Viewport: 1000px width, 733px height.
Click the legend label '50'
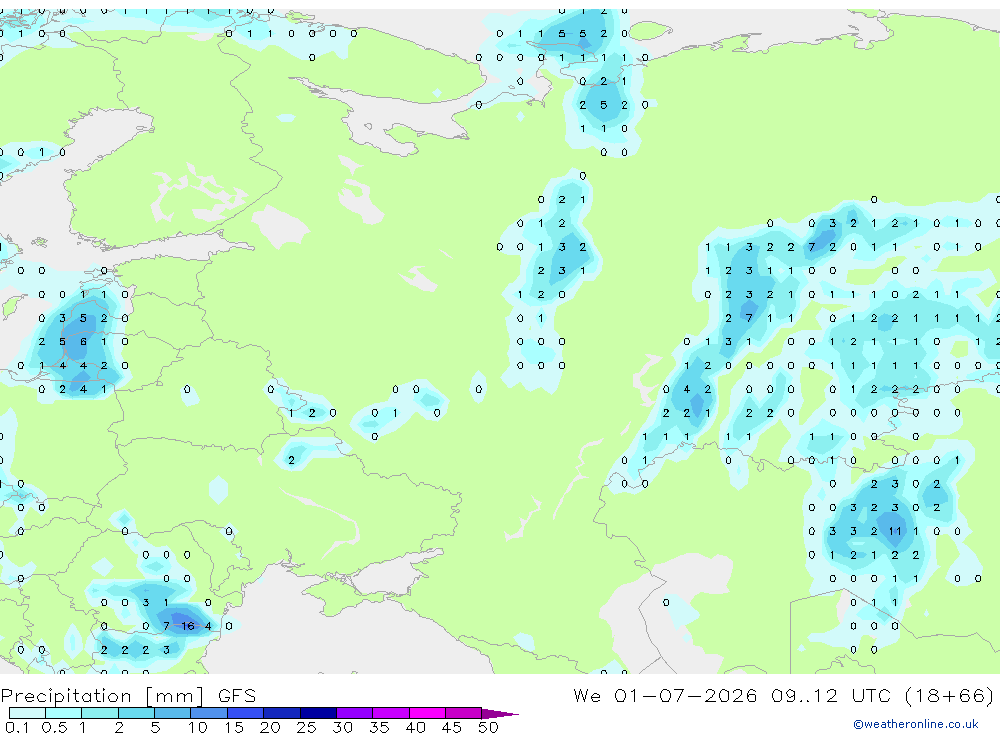pyautogui.click(x=488, y=727)
